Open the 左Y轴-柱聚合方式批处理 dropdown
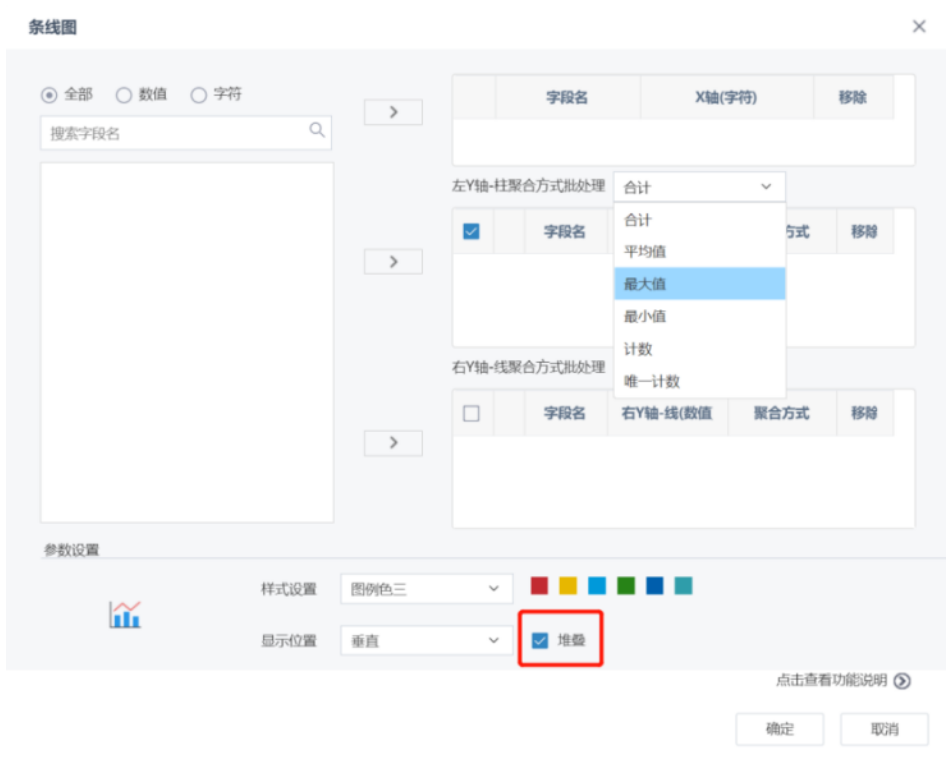Screen dimensions: 948x765 pyautogui.click(x=700, y=186)
